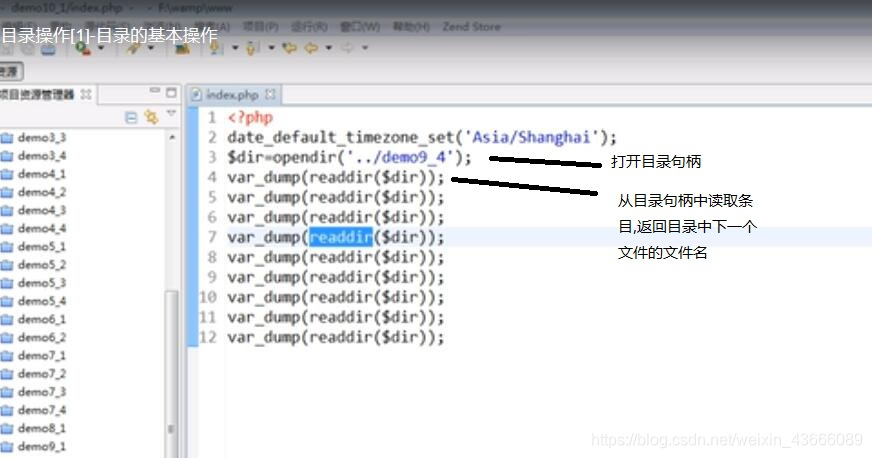Close the index.php editor tab
Screen dimensions: 872x458
[x=270, y=94]
